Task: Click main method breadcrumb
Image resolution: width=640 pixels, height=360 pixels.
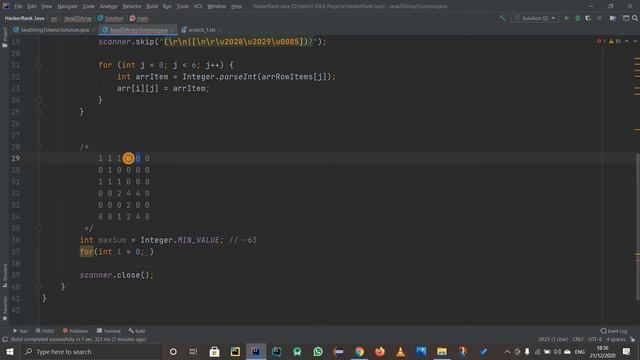Action: coord(139,18)
